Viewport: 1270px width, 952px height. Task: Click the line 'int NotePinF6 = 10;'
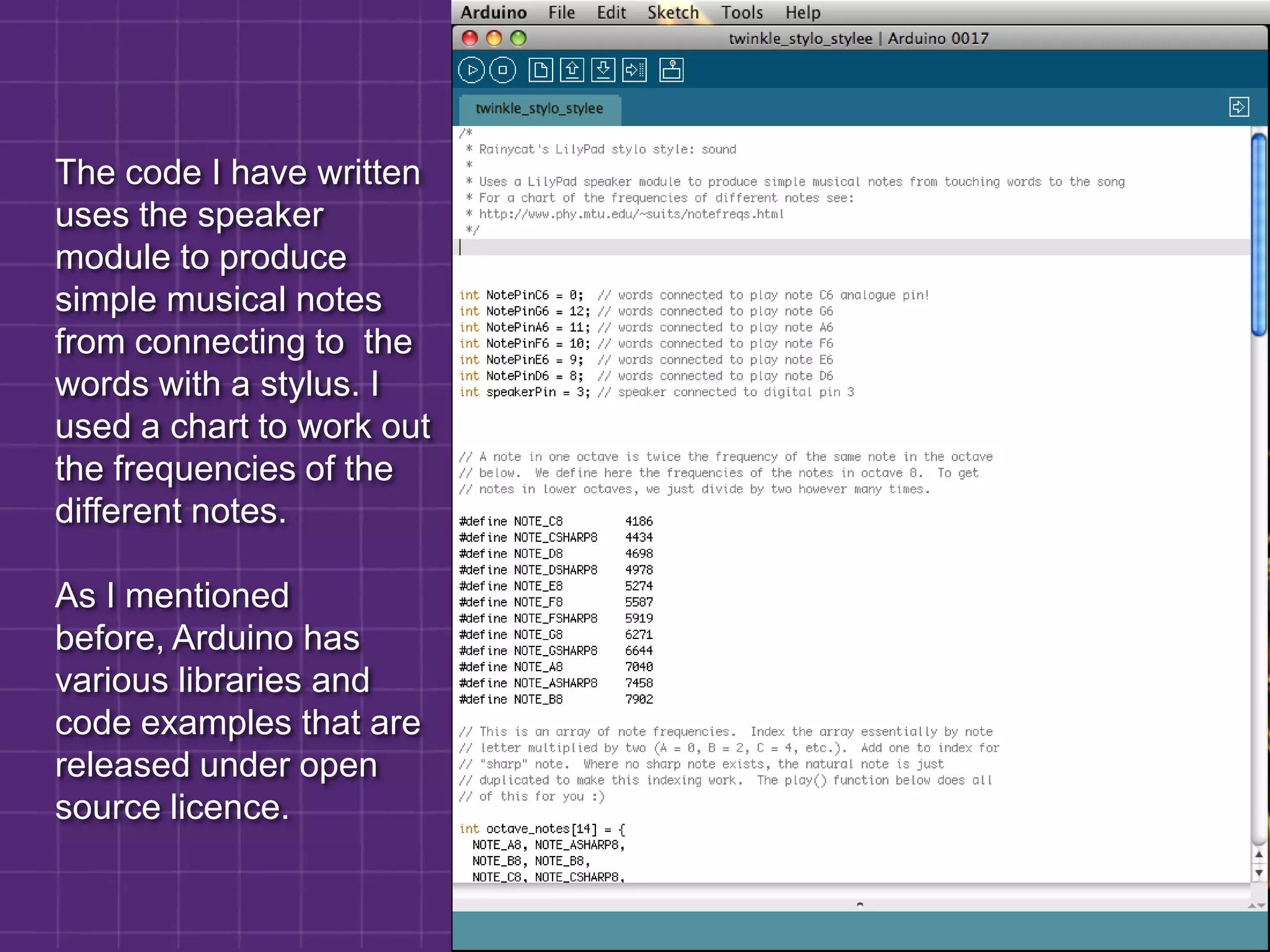pos(646,344)
